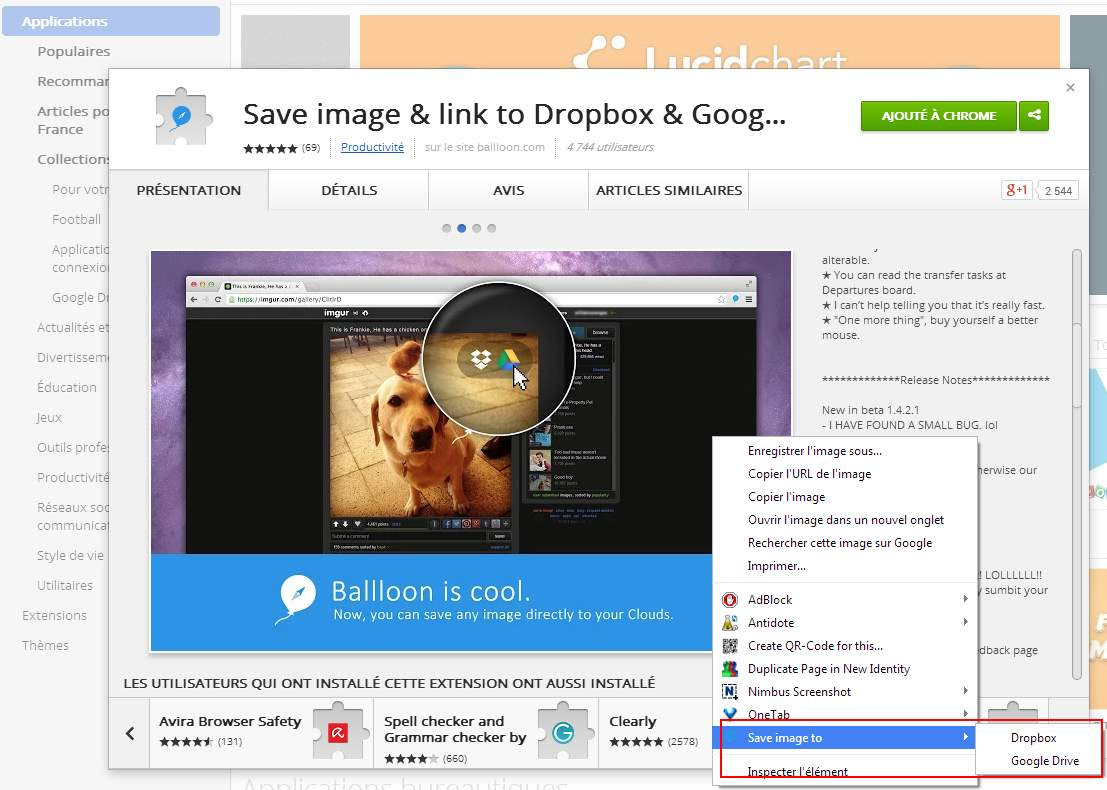Open Football collection in sidebar

tap(76, 220)
